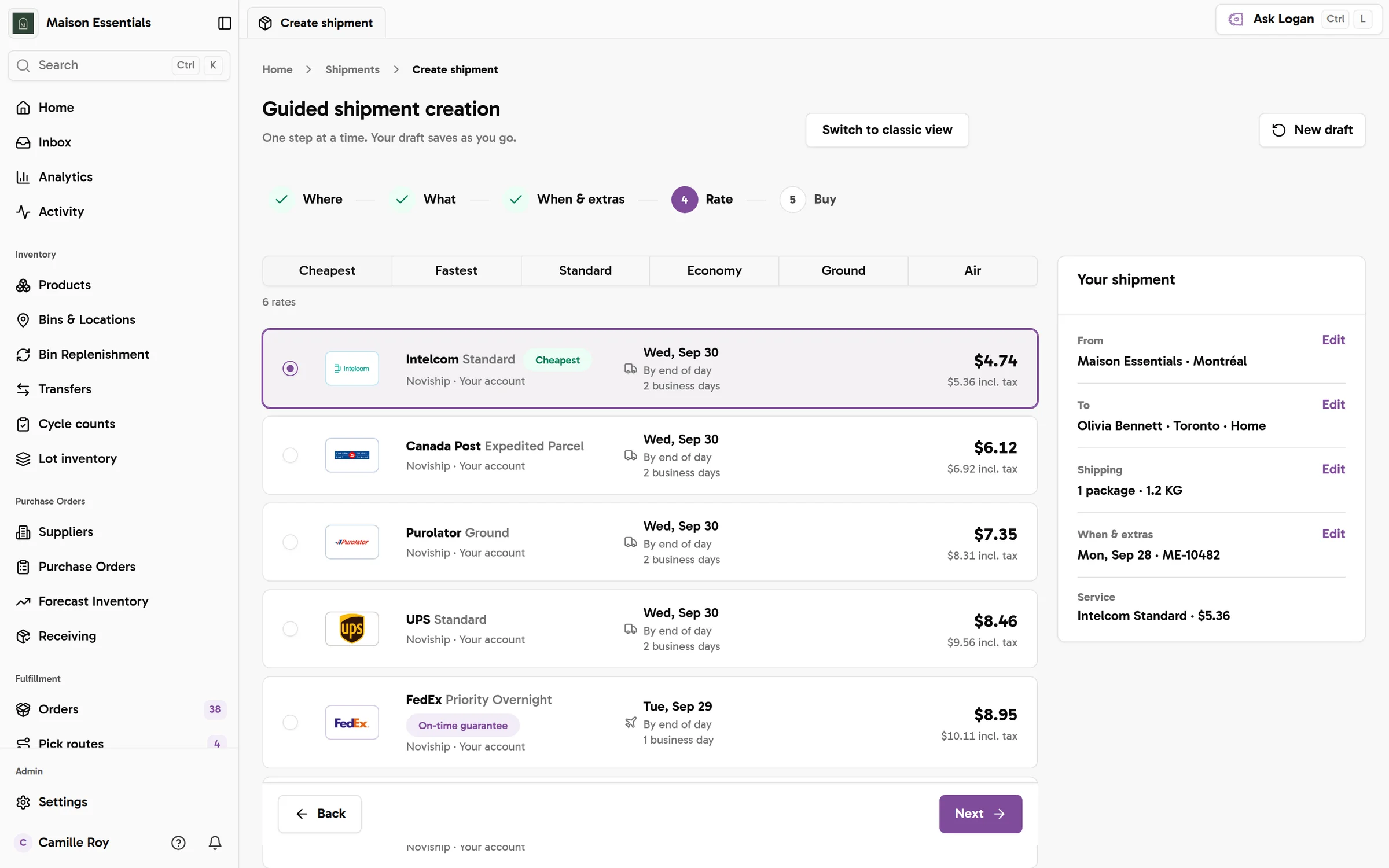The image size is (1389, 868).
Task: Click the step 4 Rate indicator
Action: pyautogui.click(x=685, y=200)
